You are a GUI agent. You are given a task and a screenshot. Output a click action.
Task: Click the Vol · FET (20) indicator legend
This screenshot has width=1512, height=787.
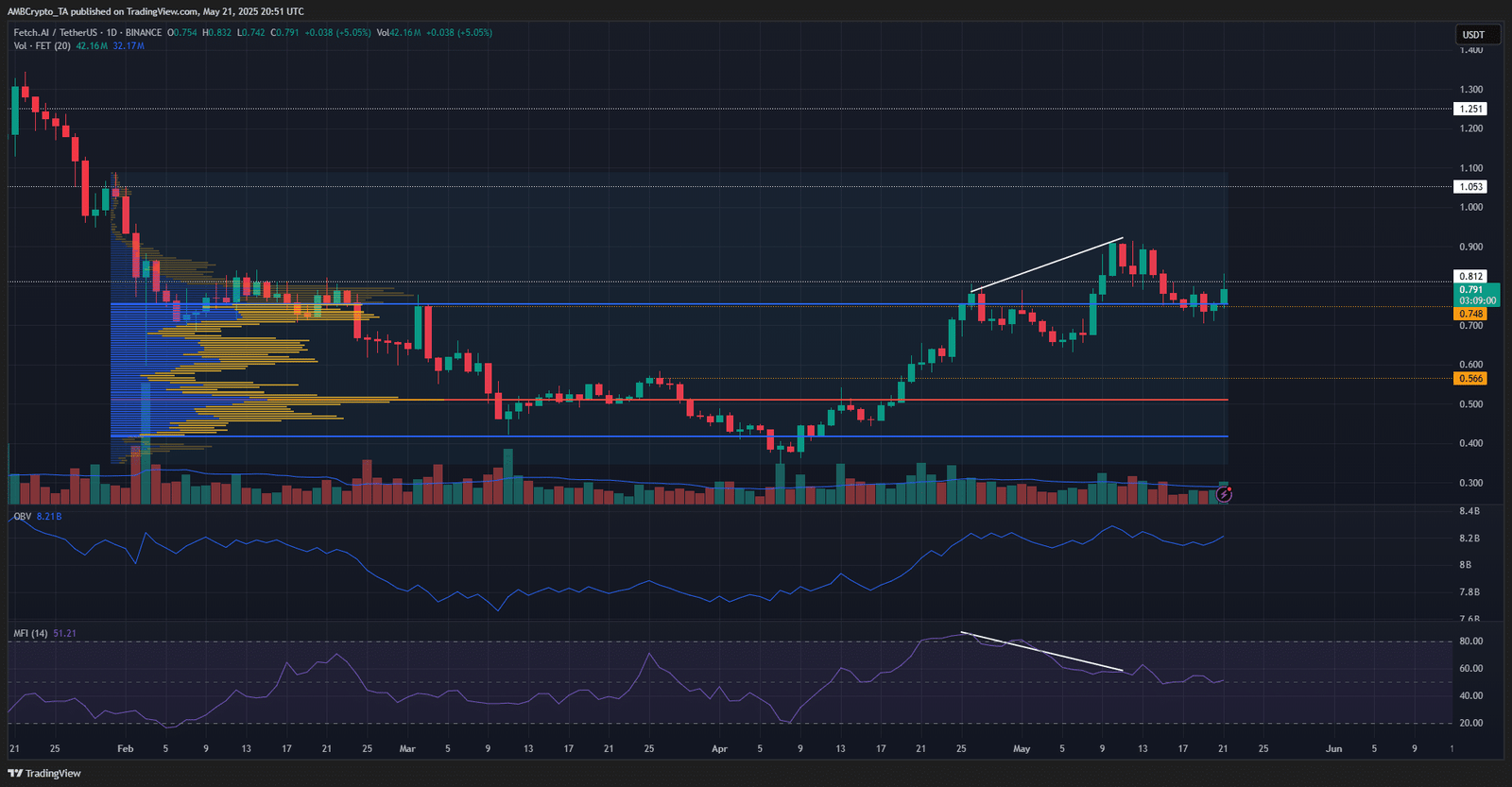click(x=42, y=46)
